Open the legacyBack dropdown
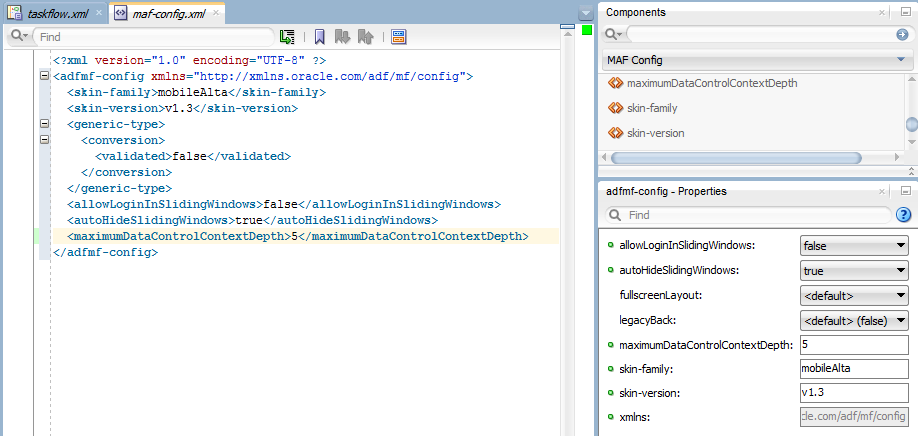 click(x=854, y=320)
